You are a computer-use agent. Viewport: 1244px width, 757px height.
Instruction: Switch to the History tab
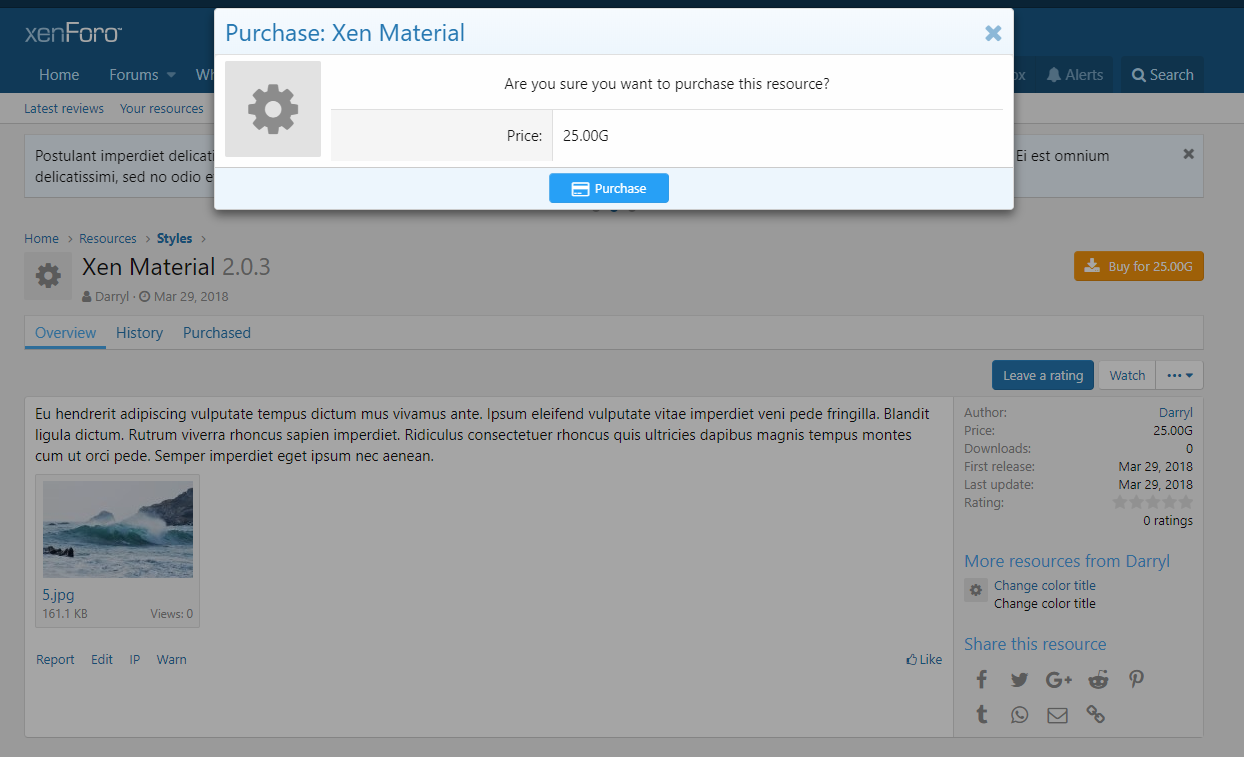click(x=139, y=333)
